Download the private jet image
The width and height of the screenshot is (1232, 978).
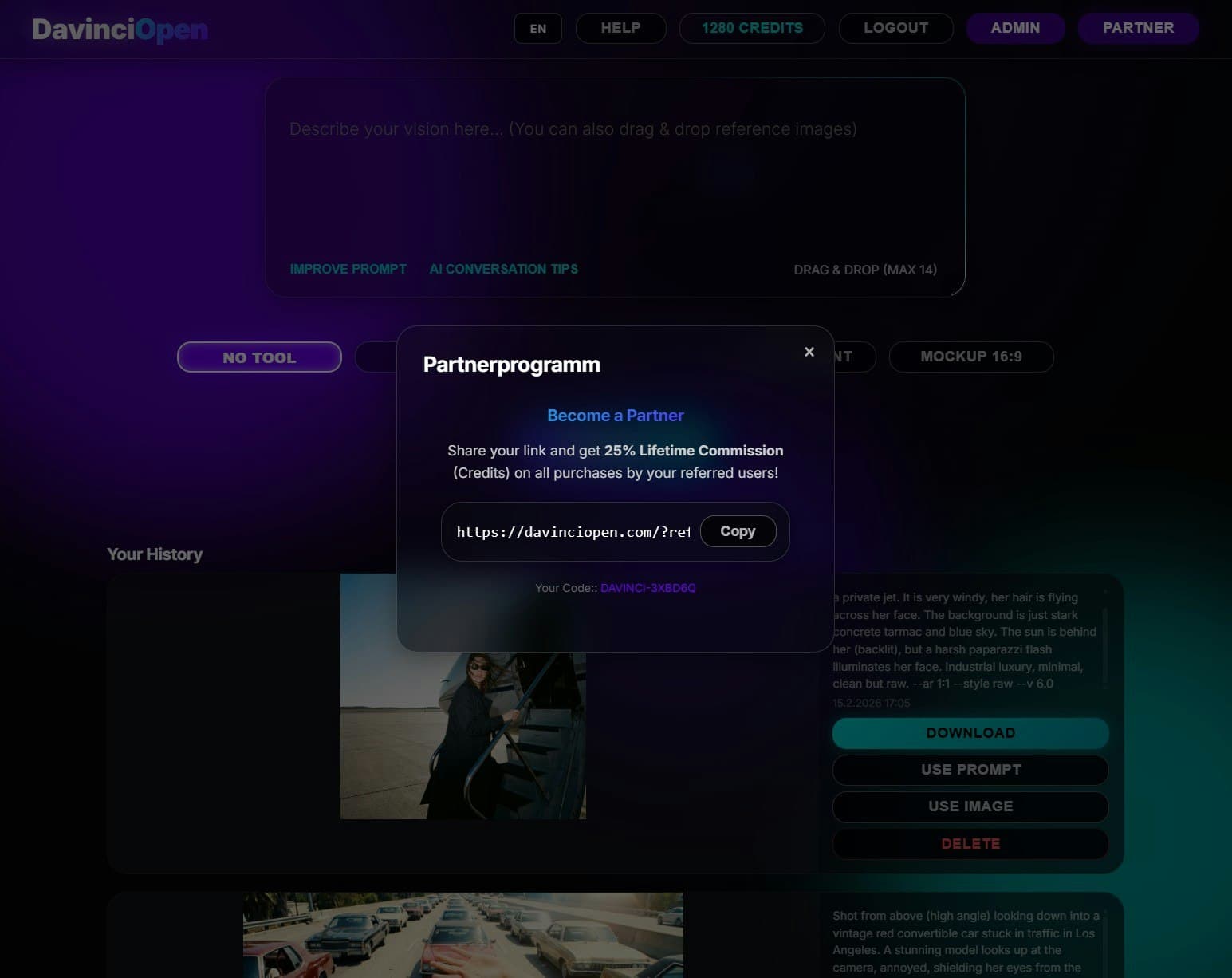tap(970, 732)
